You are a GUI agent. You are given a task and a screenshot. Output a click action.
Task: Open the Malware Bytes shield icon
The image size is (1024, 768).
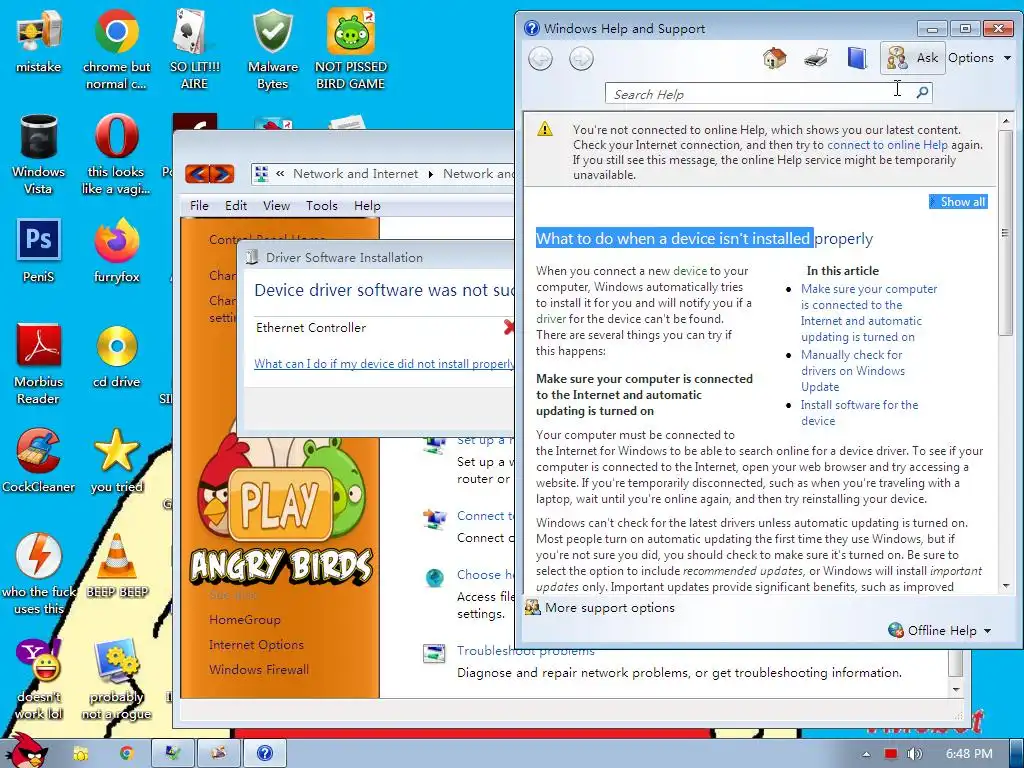(x=272, y=49)
